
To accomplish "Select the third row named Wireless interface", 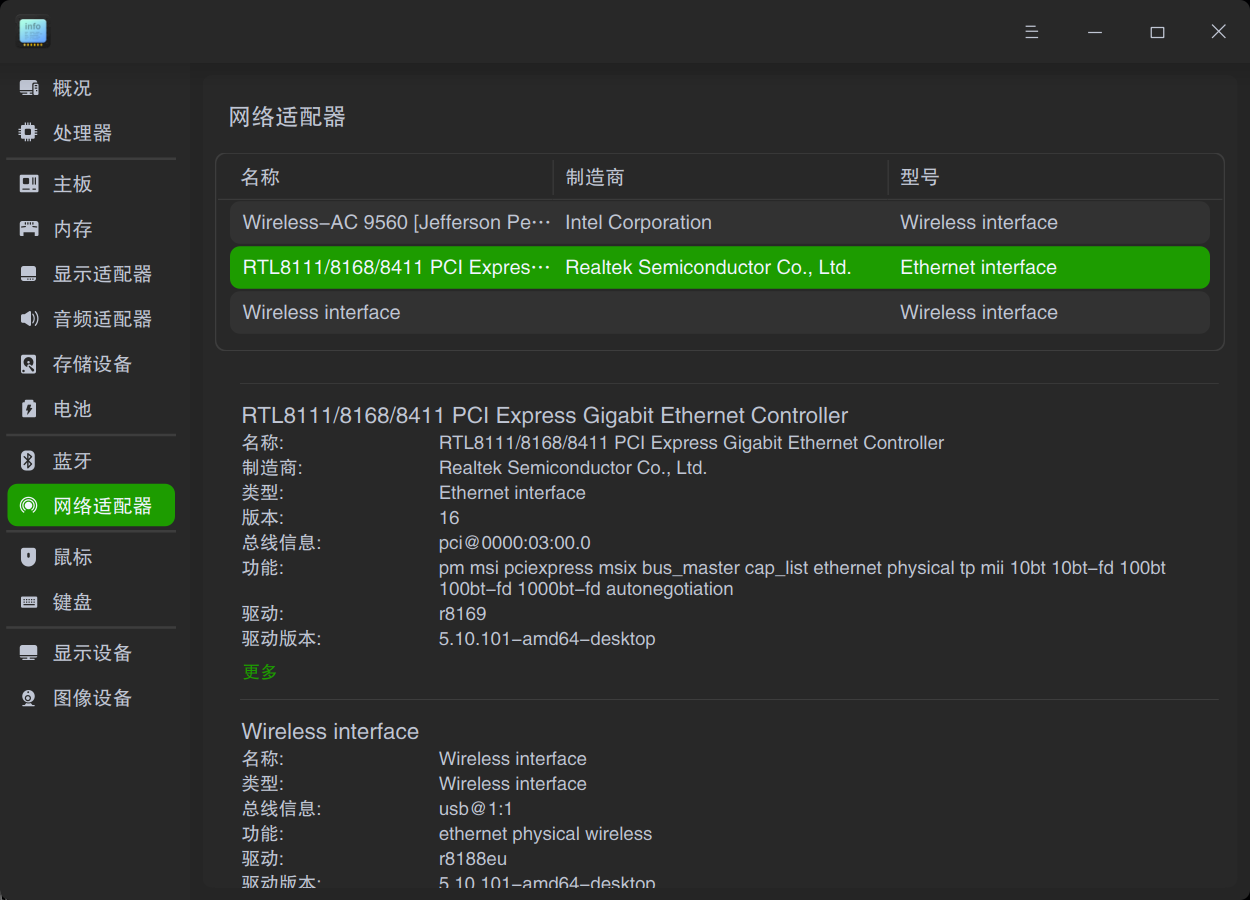I will [720, 312].
